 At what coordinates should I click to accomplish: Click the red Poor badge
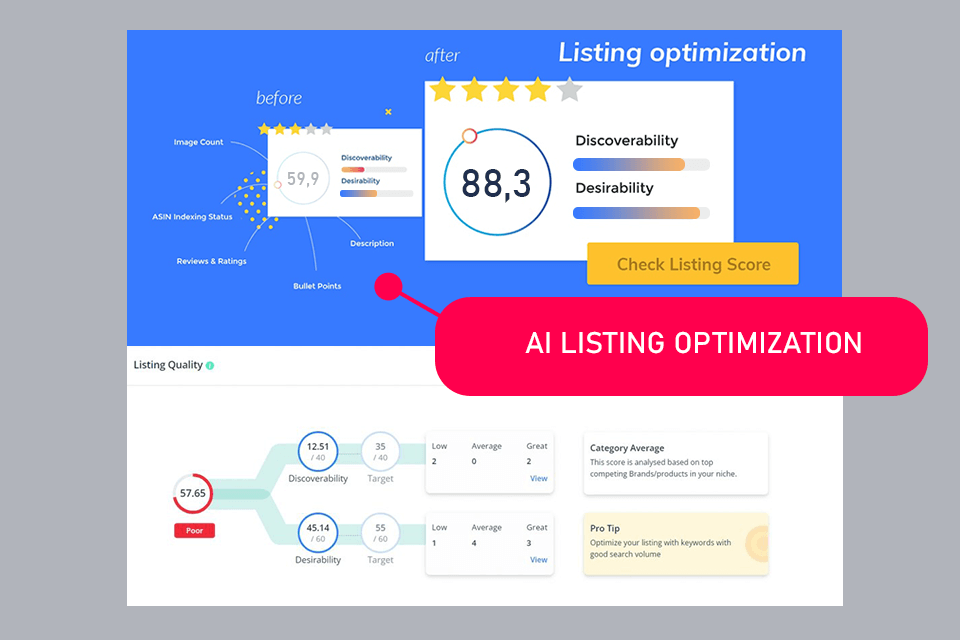click(194, 530)
